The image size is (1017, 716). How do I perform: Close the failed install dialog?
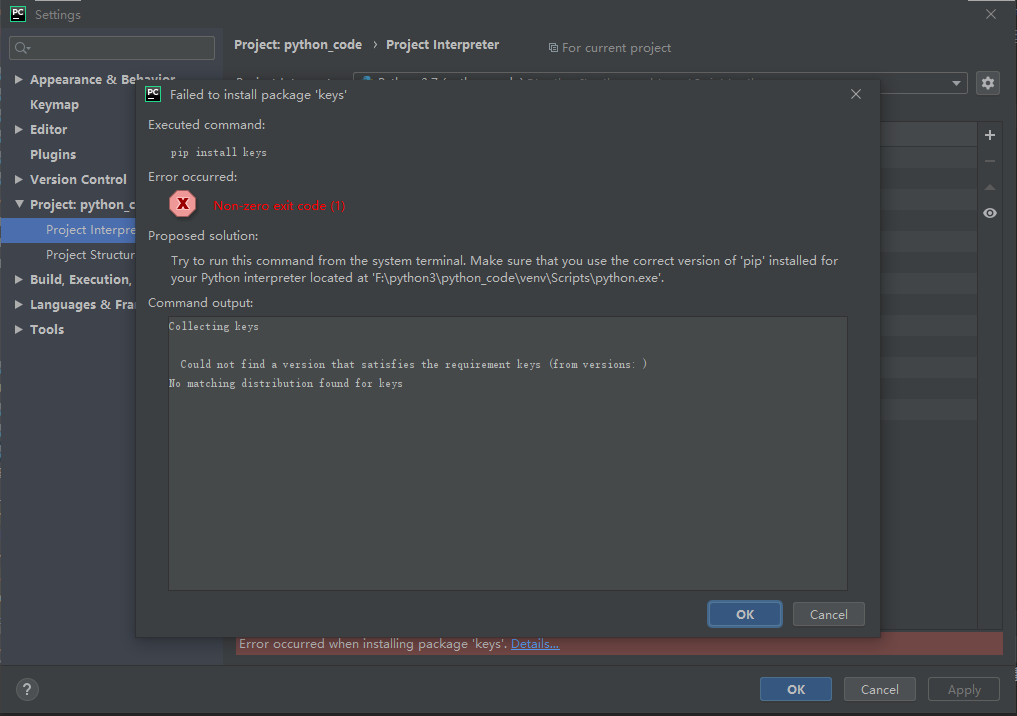[856, 94]
